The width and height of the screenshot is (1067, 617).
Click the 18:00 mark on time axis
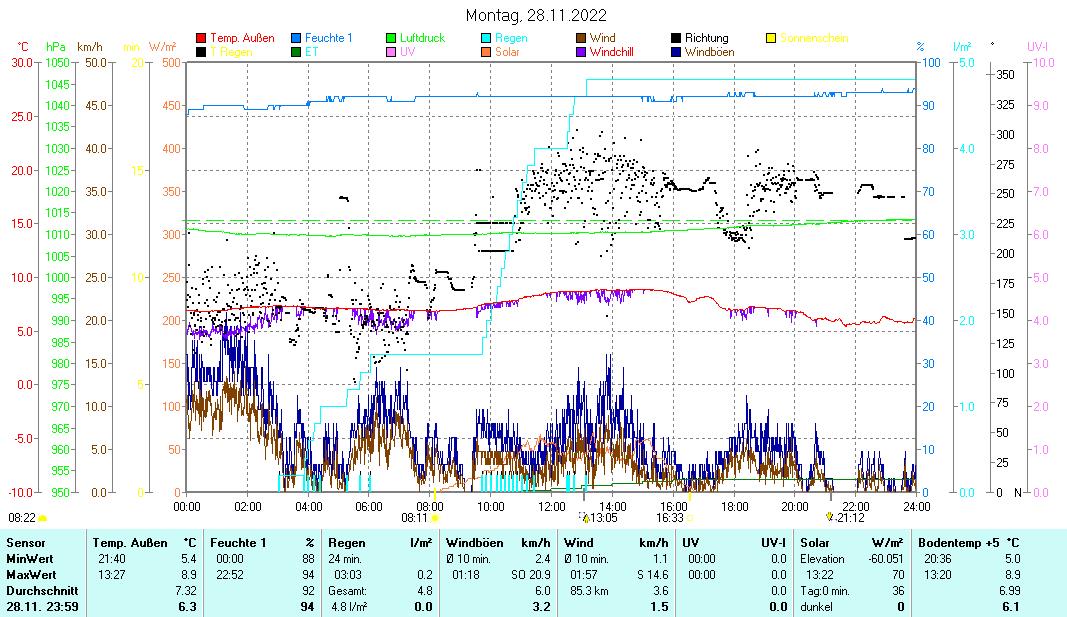pos(734,506)
